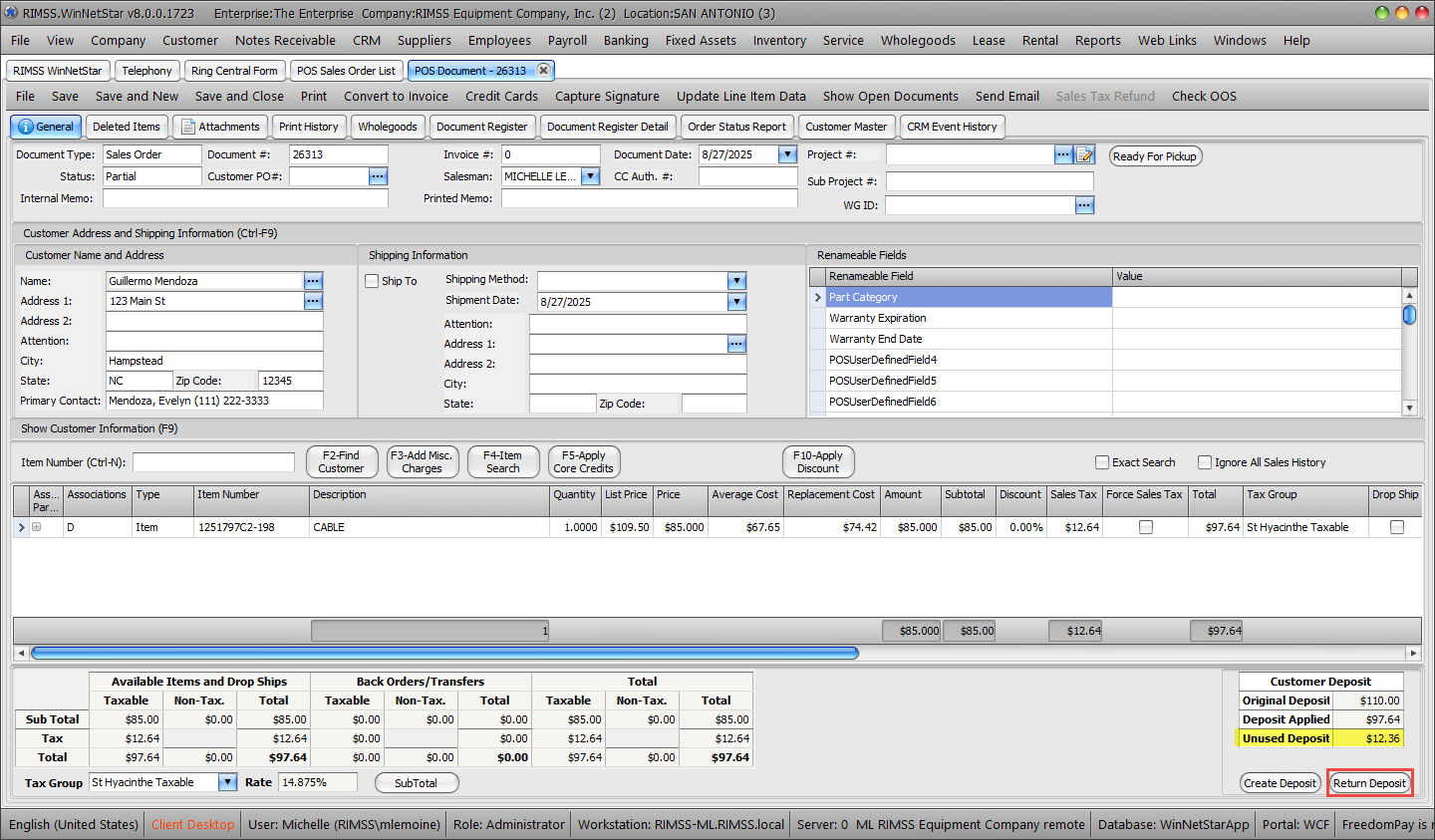Click ellipsis button beside Customer PO# field
Viewport: 1435px width, 840px height.
[378, 176]
